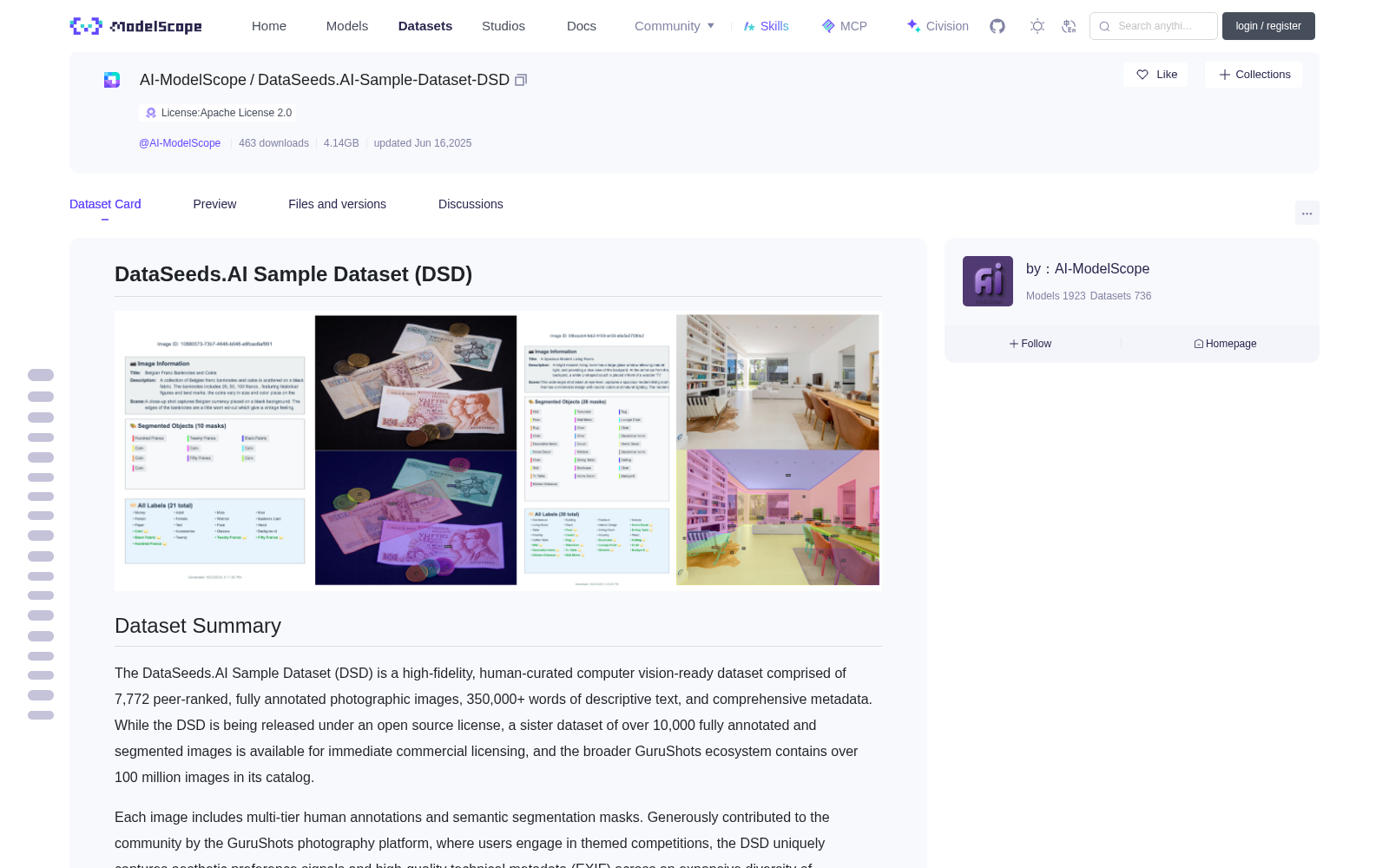Click the MCP diamond icon
Image resolution: width=1389 pixels, height=868 pixels.
coord(828,26)
